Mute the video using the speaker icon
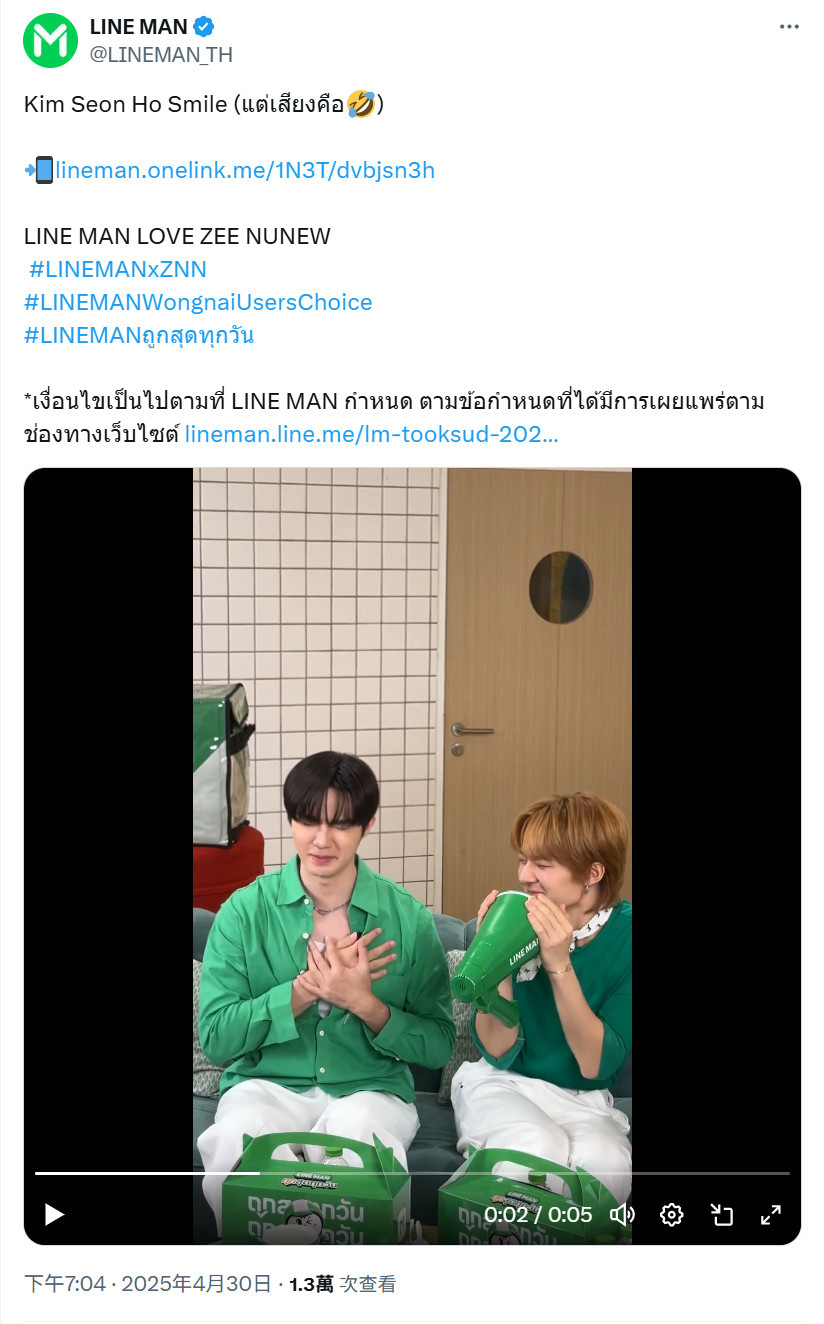Viewport: 824px width, 1324px height. click(623, 1215)
